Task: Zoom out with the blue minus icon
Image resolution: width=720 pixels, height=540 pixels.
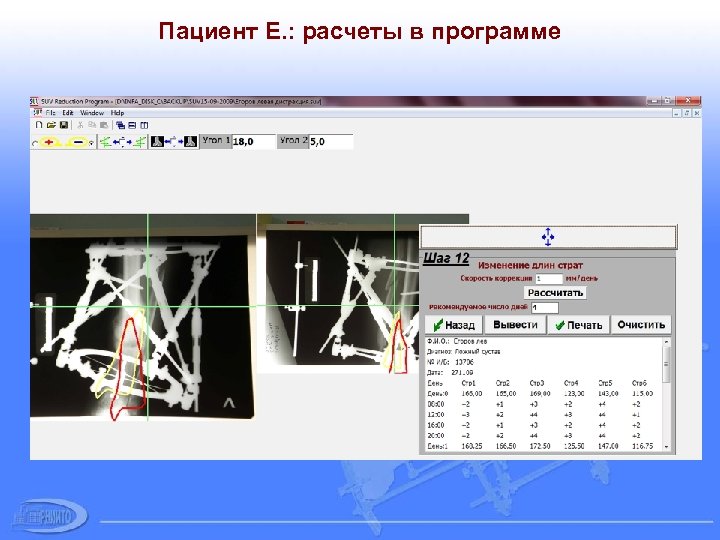Action: pos(77,142)
